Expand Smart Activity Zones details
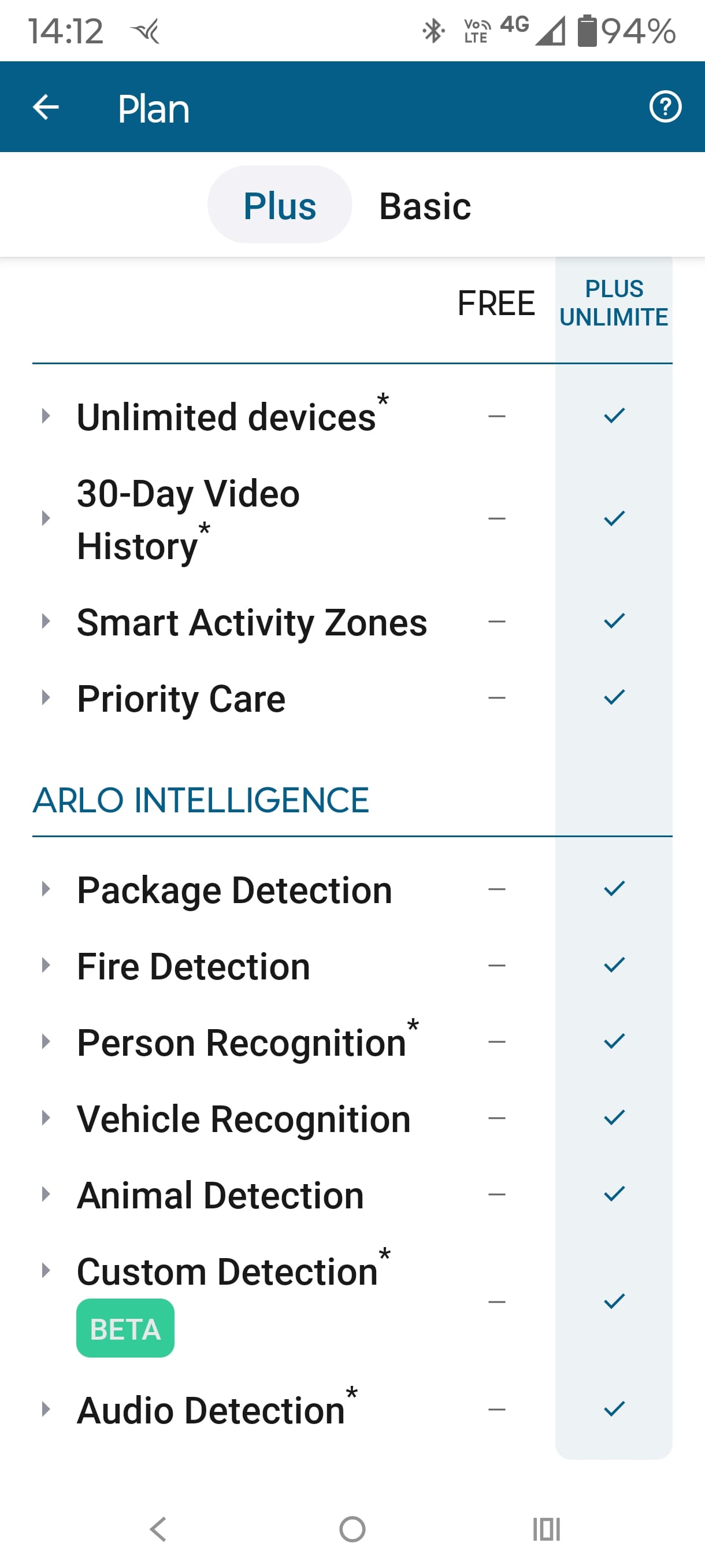The image size is (705, 1568). tap(46, 622)
